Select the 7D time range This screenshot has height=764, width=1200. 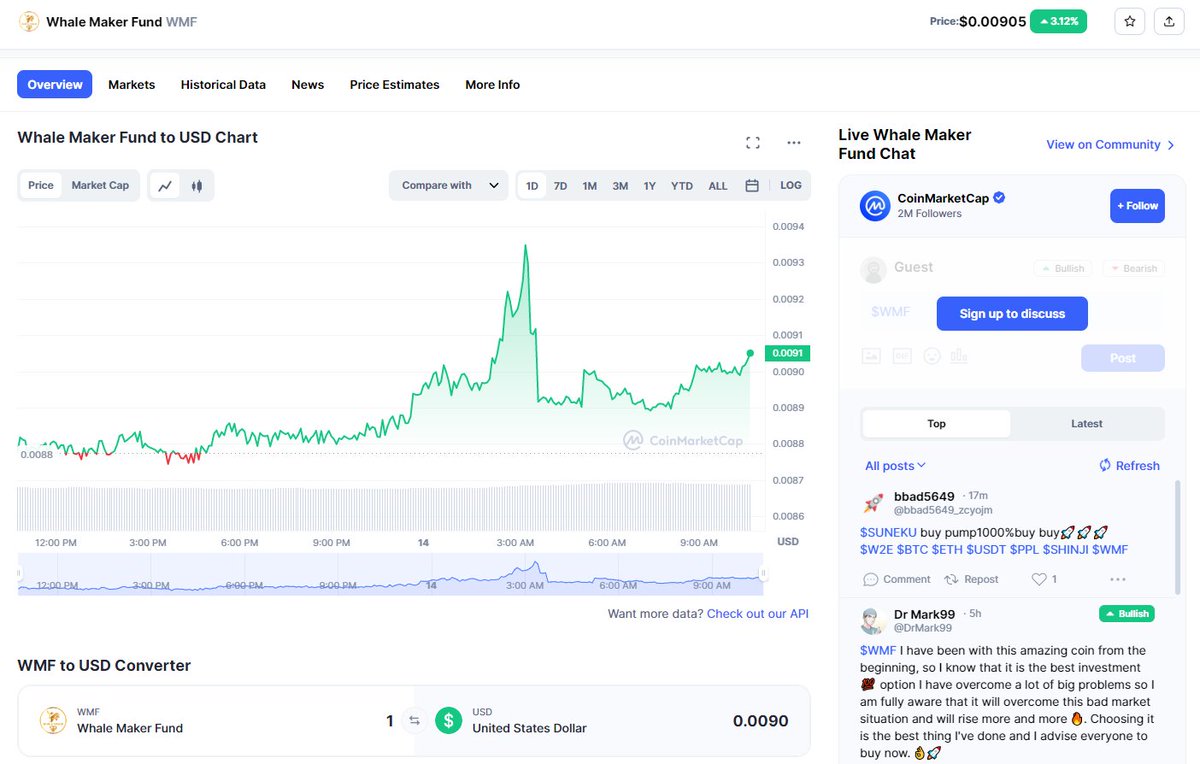coord(560,186)
